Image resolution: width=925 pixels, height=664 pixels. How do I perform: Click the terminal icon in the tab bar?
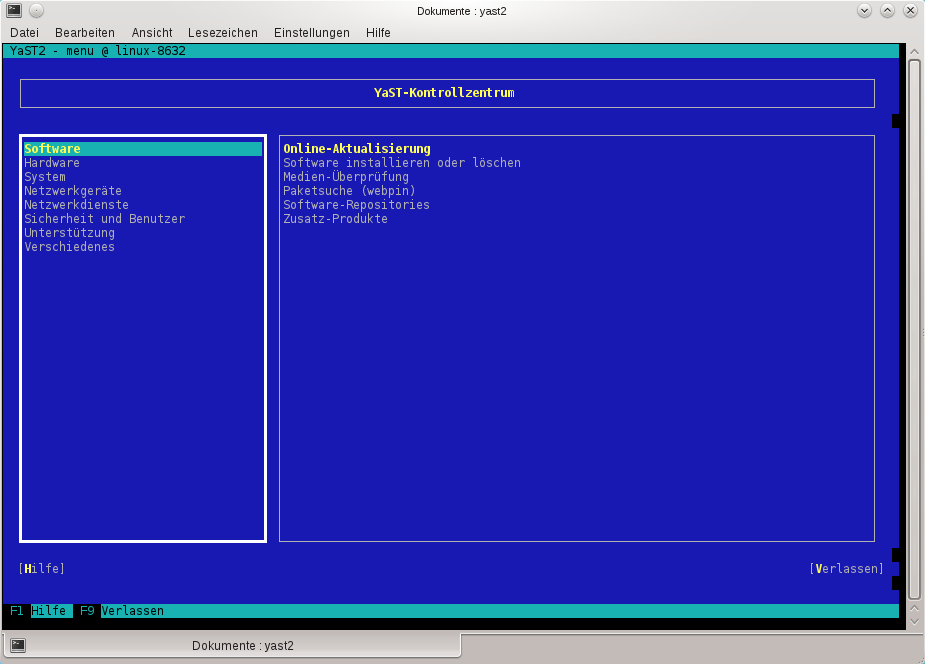pos(18,645)
